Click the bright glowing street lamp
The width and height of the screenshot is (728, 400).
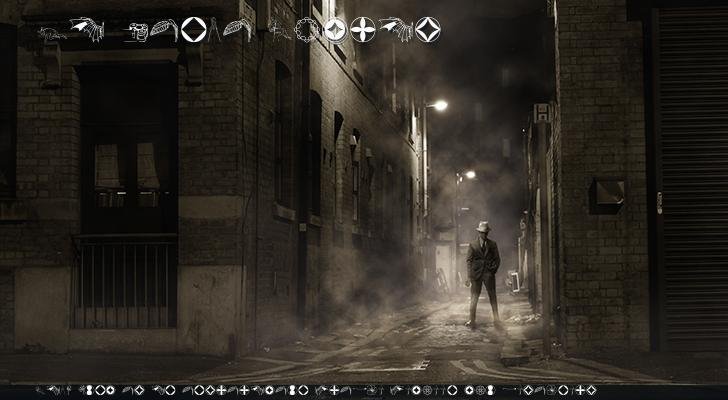[x=438, y=105]
